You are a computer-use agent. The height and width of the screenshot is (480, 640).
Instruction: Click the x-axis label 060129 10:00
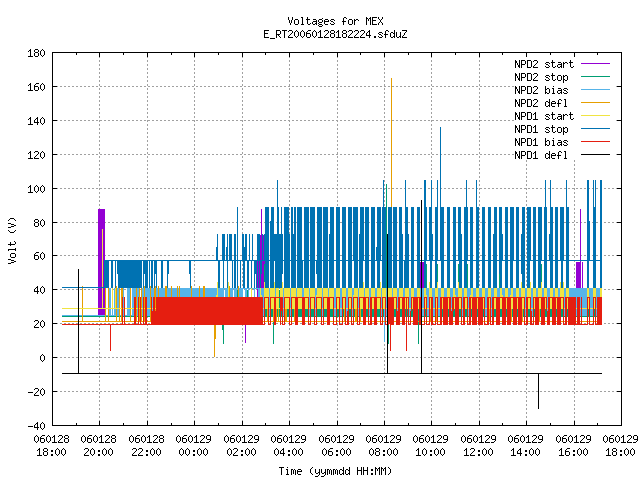(431, 446)
